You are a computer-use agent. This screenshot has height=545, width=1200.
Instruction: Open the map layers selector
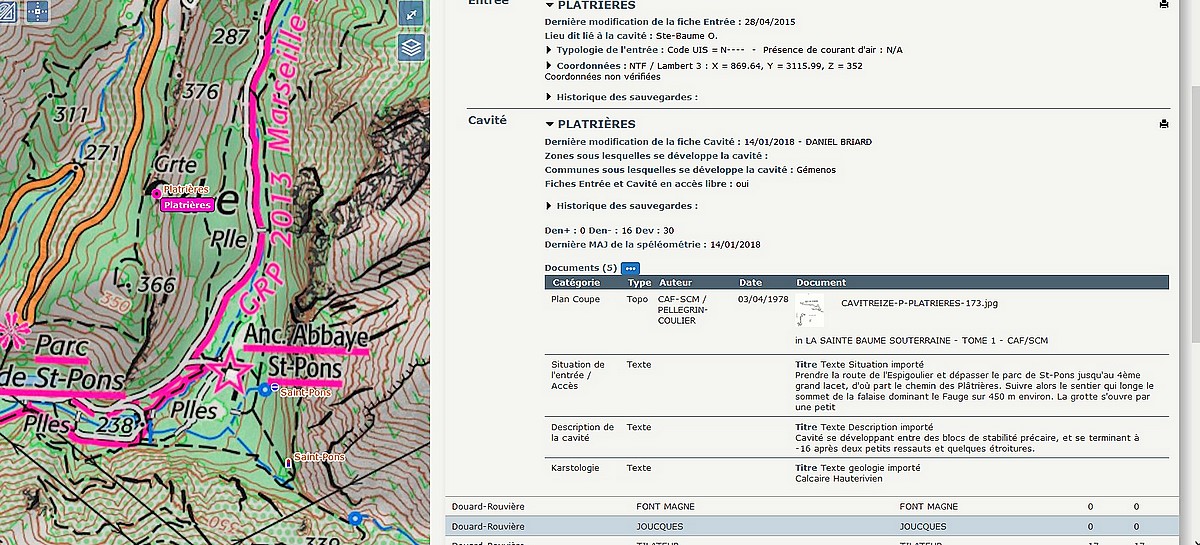coord(412,47)
